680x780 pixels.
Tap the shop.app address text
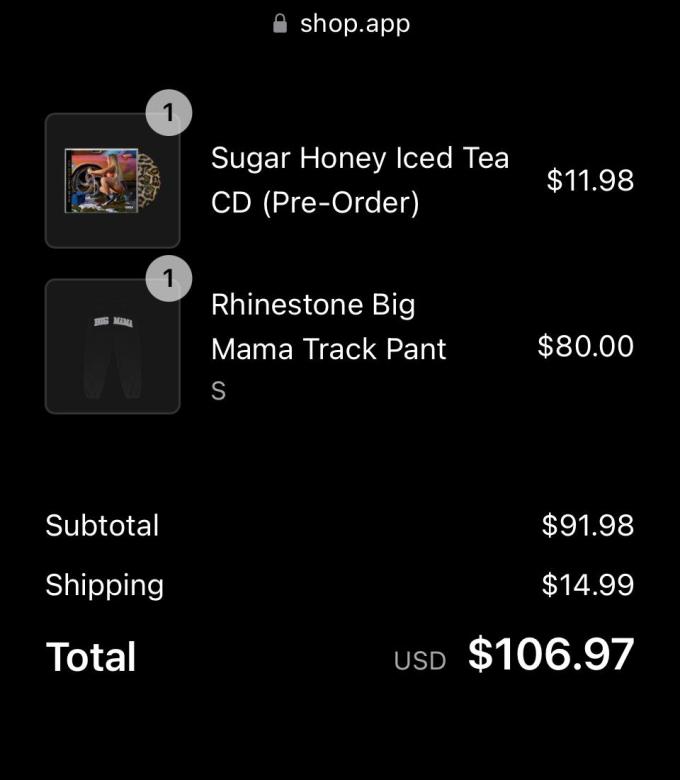point(355,23)
